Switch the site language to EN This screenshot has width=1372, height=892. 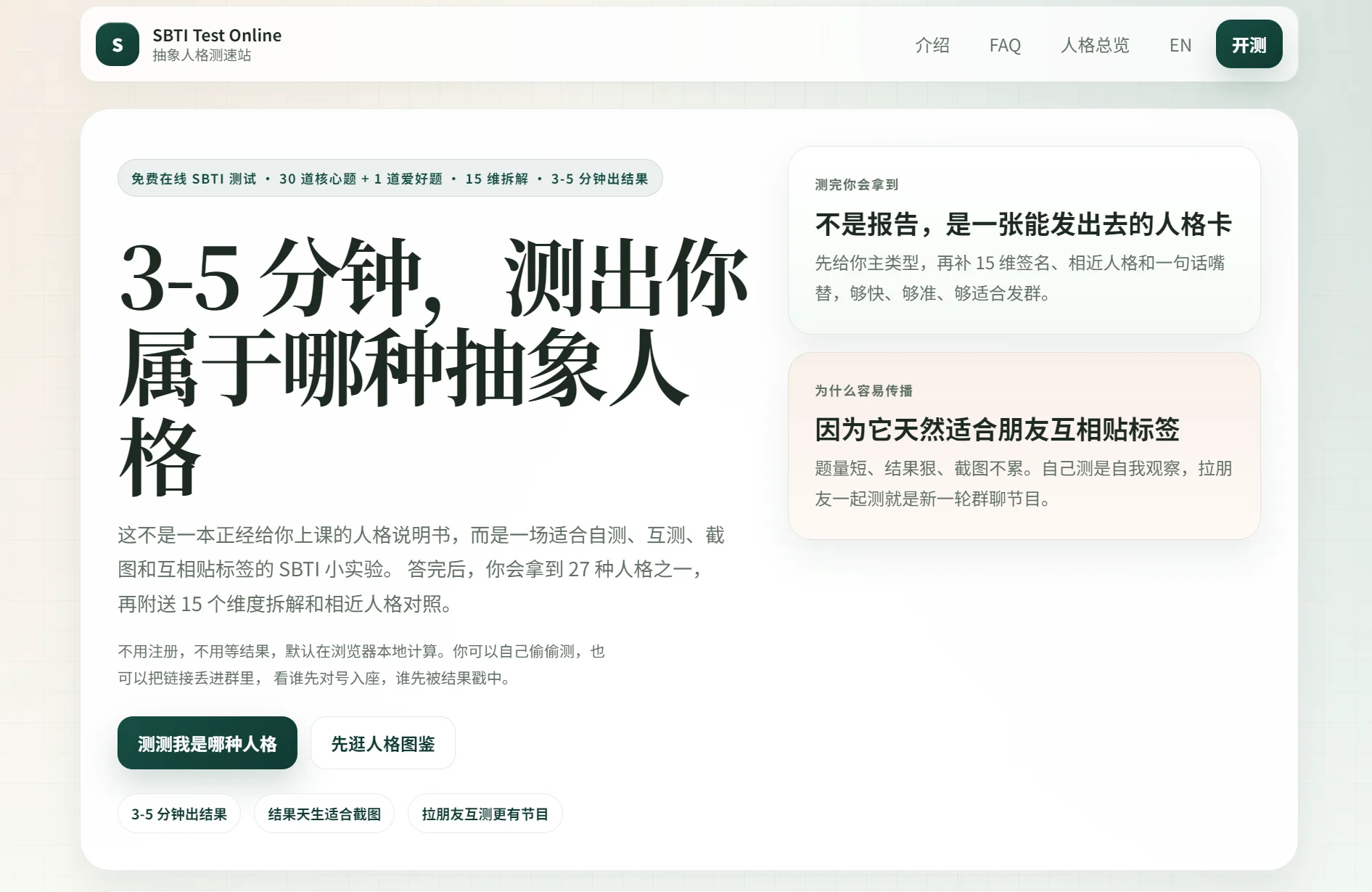click(x=1180, y=46)
